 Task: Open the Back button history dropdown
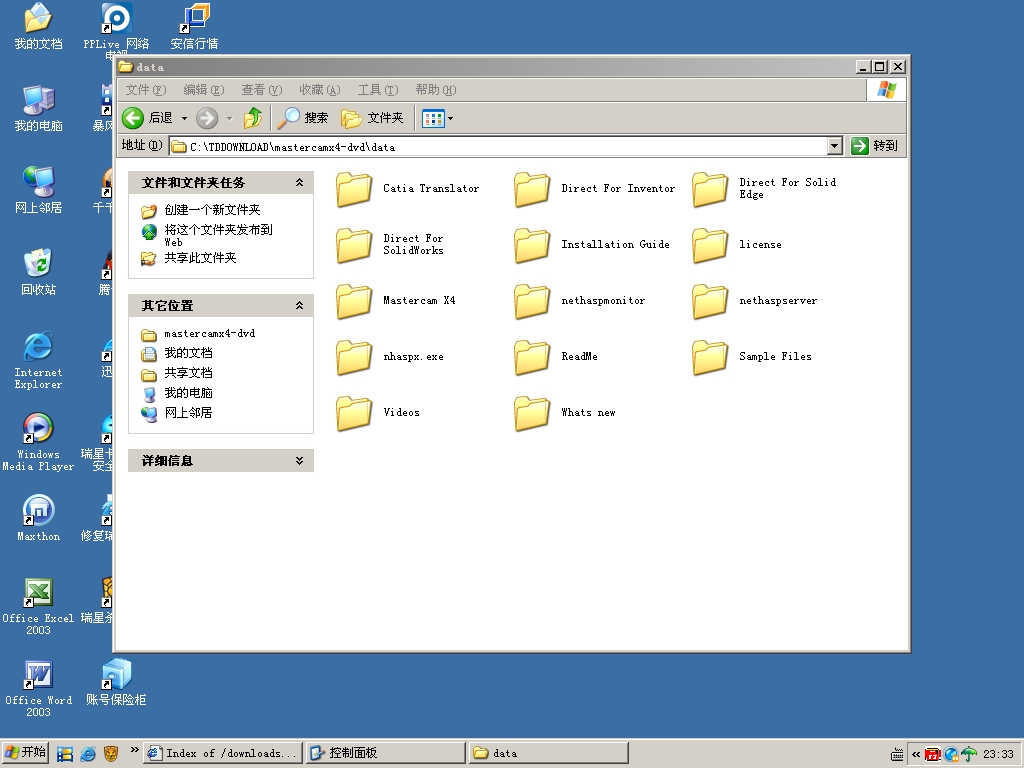tap(184, 118)
